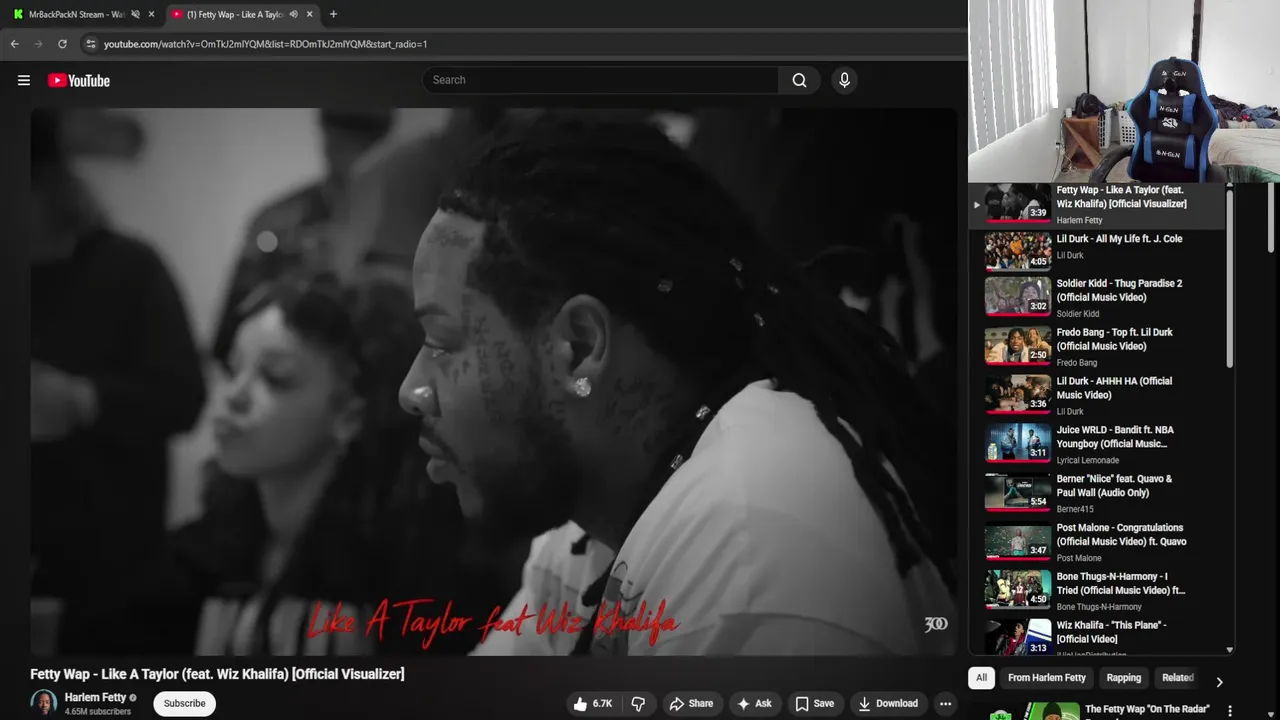1280x720 pixels.
Task: Close the Fetty Wap YouTube tab
Action: click(x=309, y=14)
